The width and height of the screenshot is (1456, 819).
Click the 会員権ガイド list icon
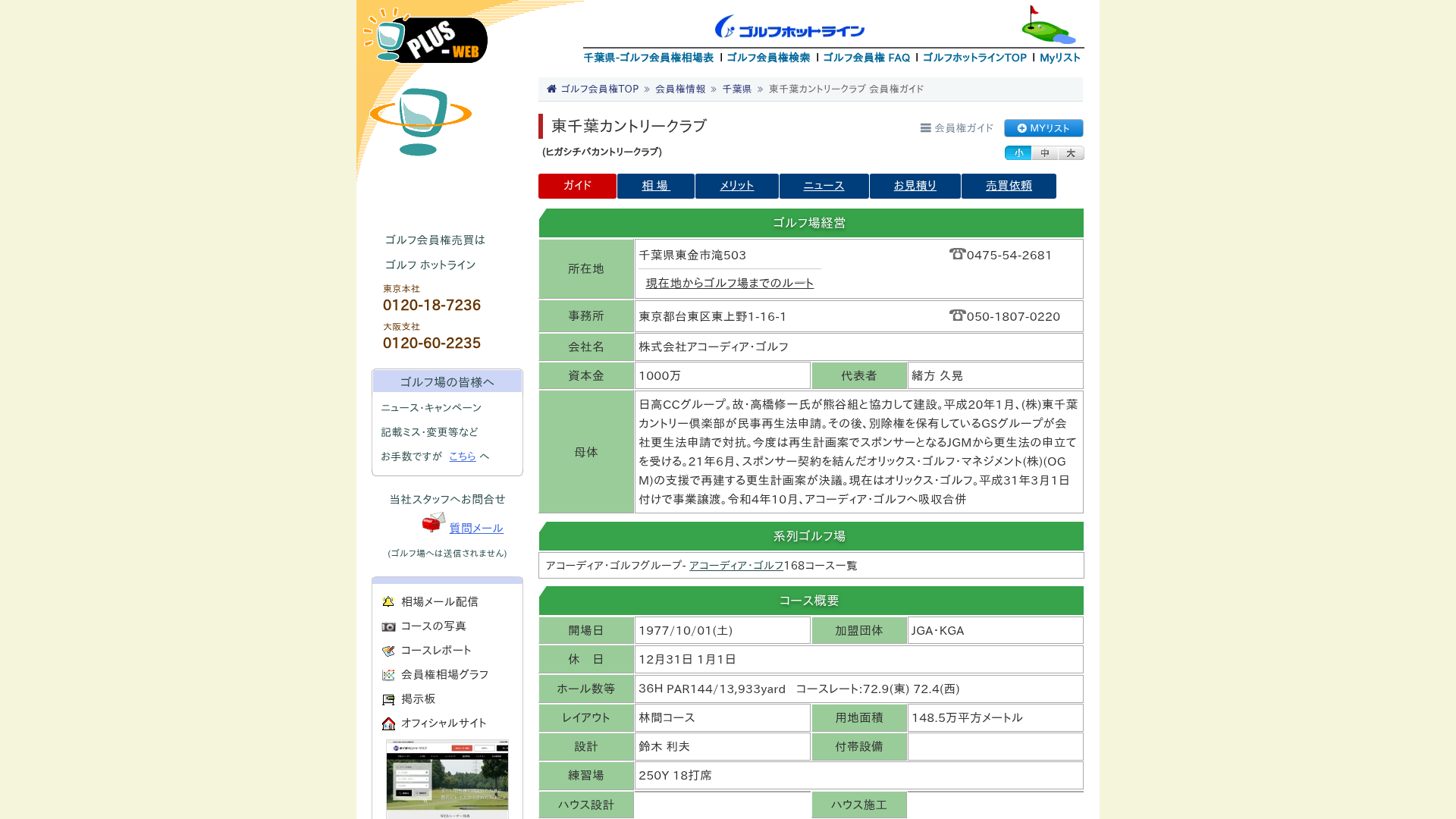[x=925, y=128]
